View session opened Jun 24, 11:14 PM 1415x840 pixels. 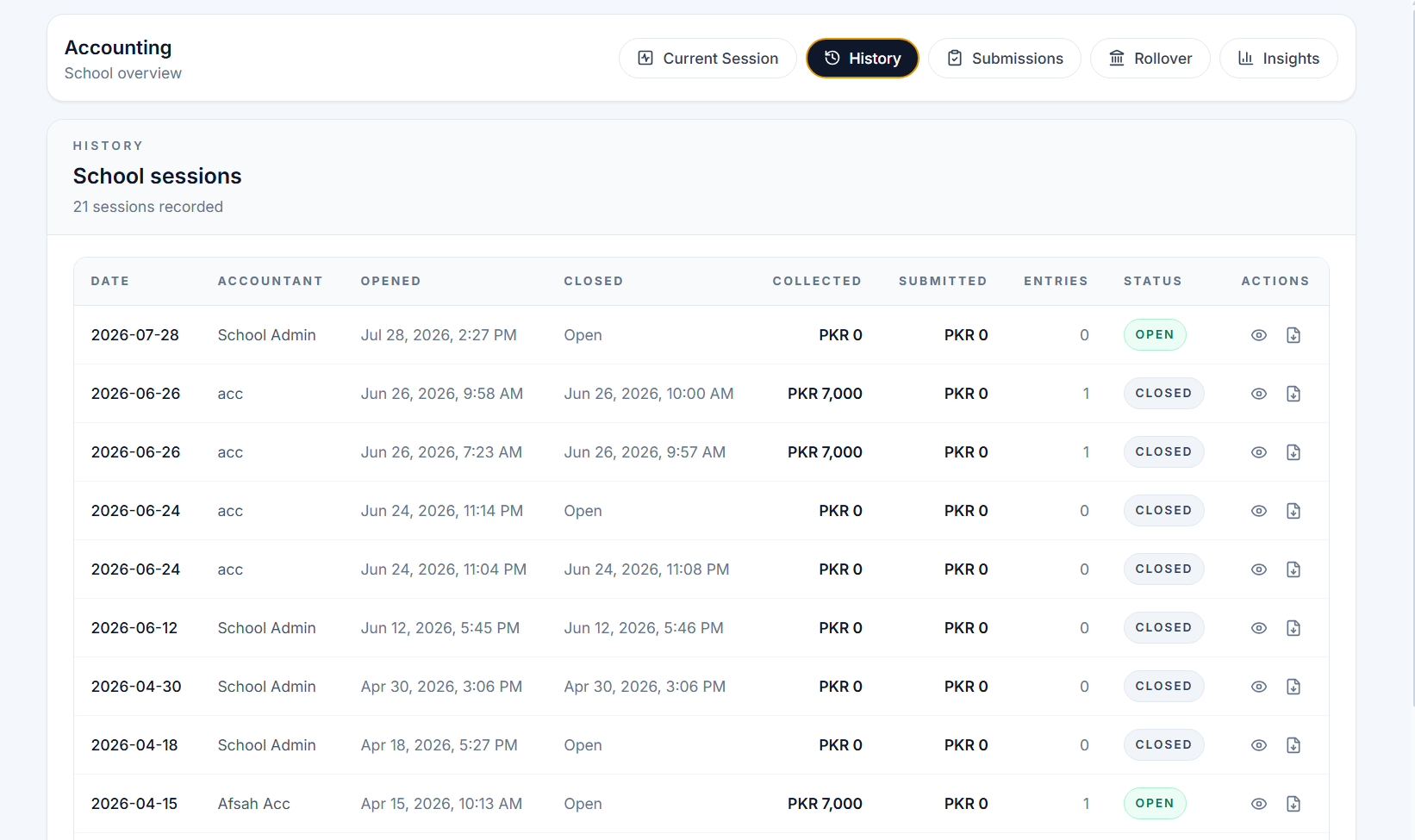point(1259,511)
